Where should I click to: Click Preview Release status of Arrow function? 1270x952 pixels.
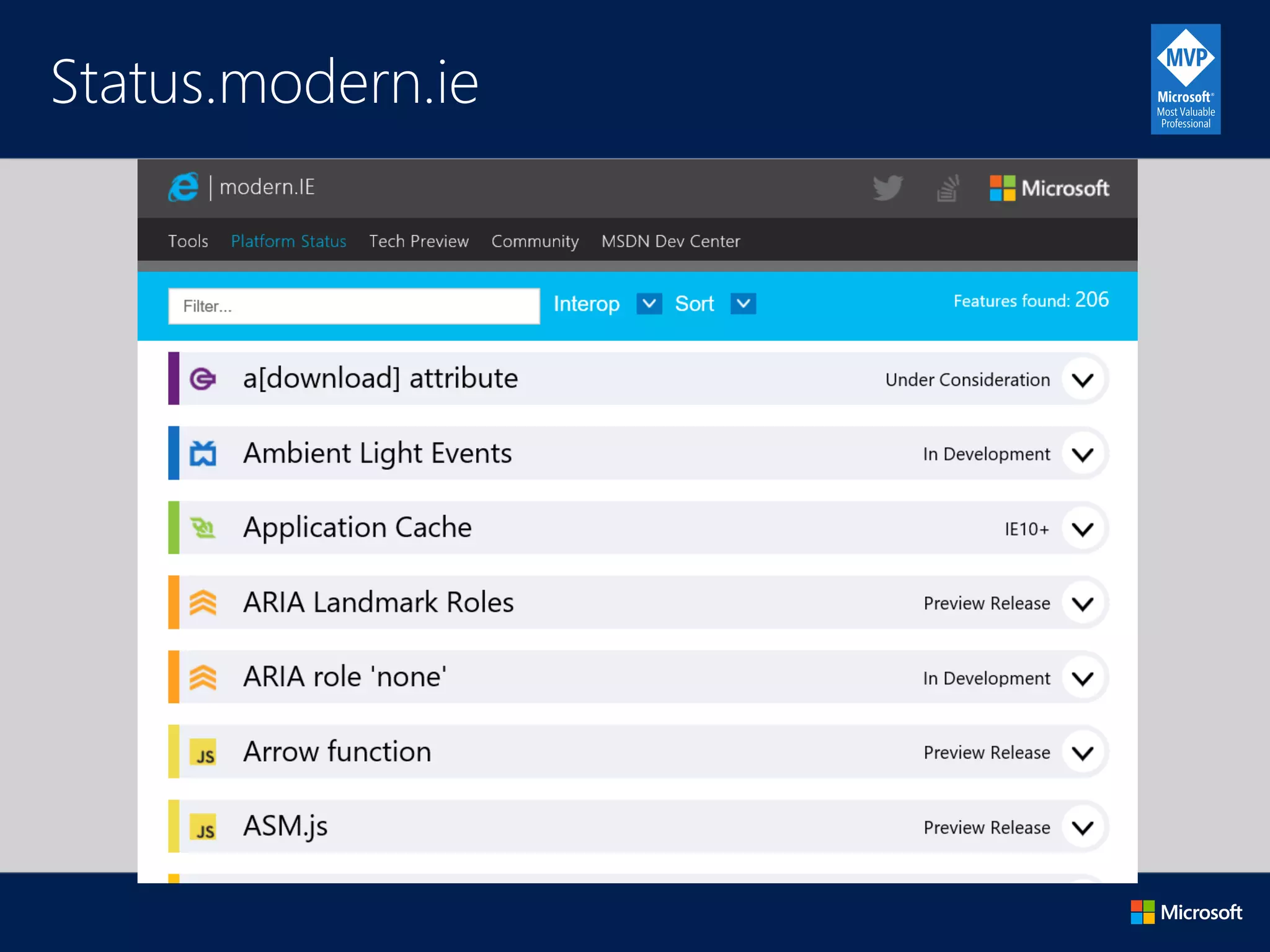click(987, 753)
